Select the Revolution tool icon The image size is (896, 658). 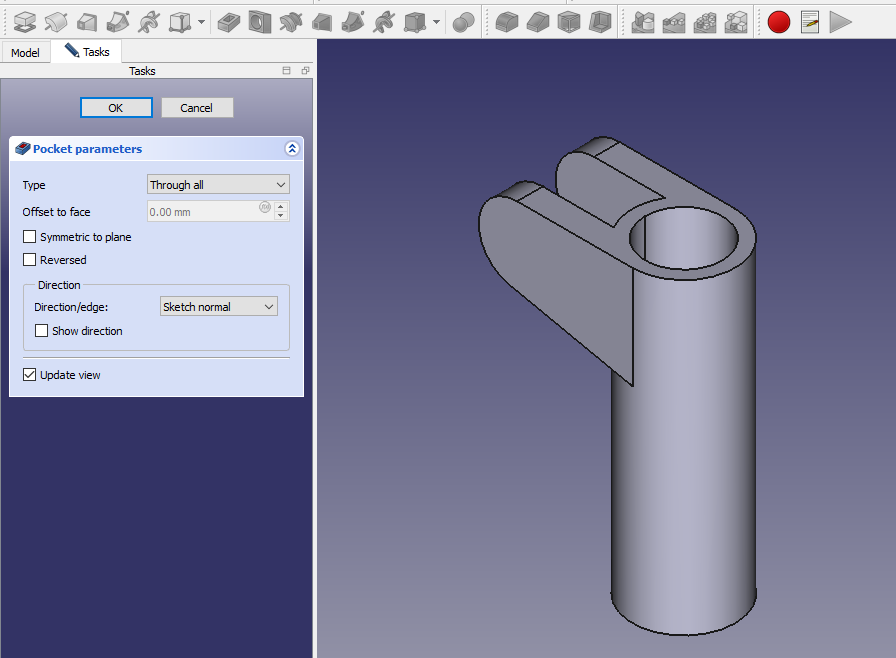point(56,21)
